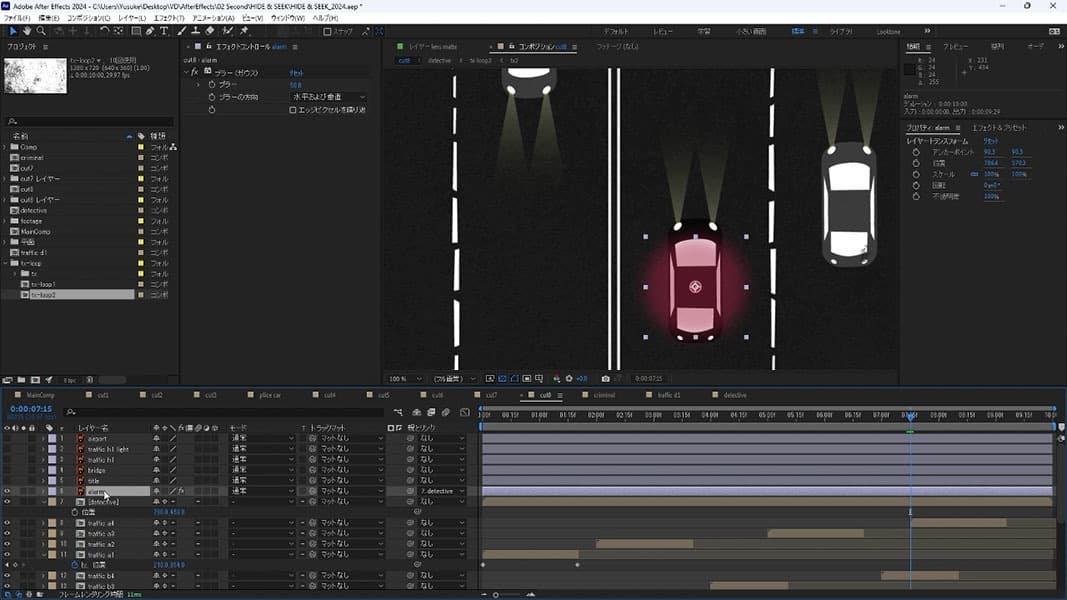This screenshot has width=1067, height=600.
Task: Click the 0:00:07:15 timecode in timeline
Action: [31, 409]
